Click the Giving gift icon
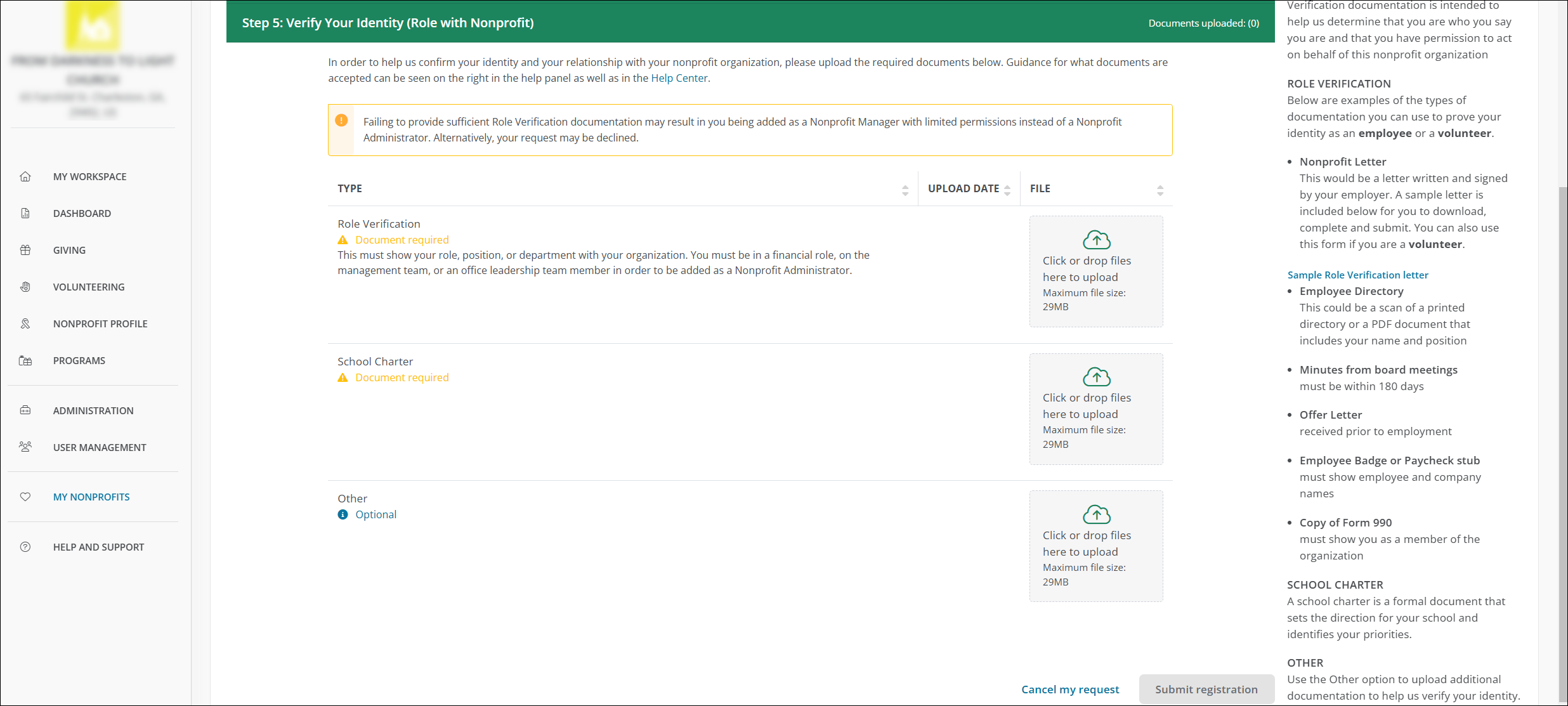The height and width of the screenshot is (706, 1568). [x=25, y=250]
